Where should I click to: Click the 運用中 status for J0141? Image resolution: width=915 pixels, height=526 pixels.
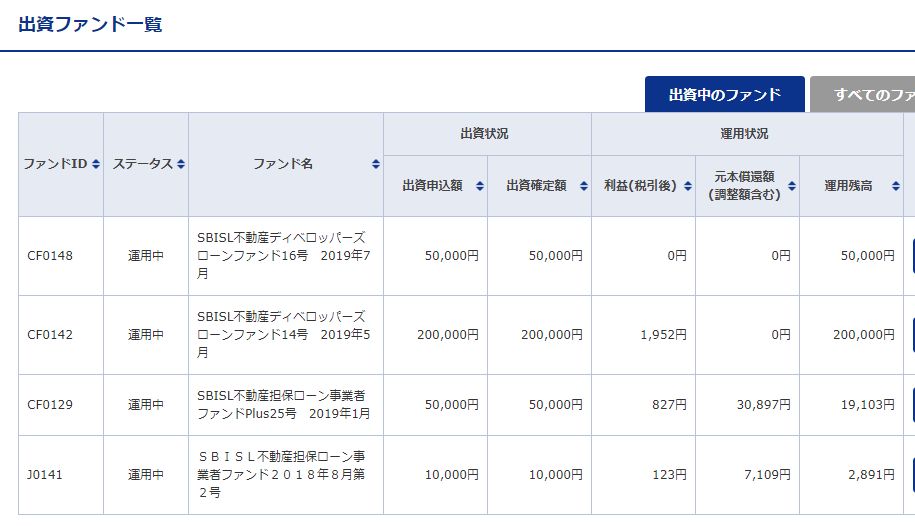(146, 475)
